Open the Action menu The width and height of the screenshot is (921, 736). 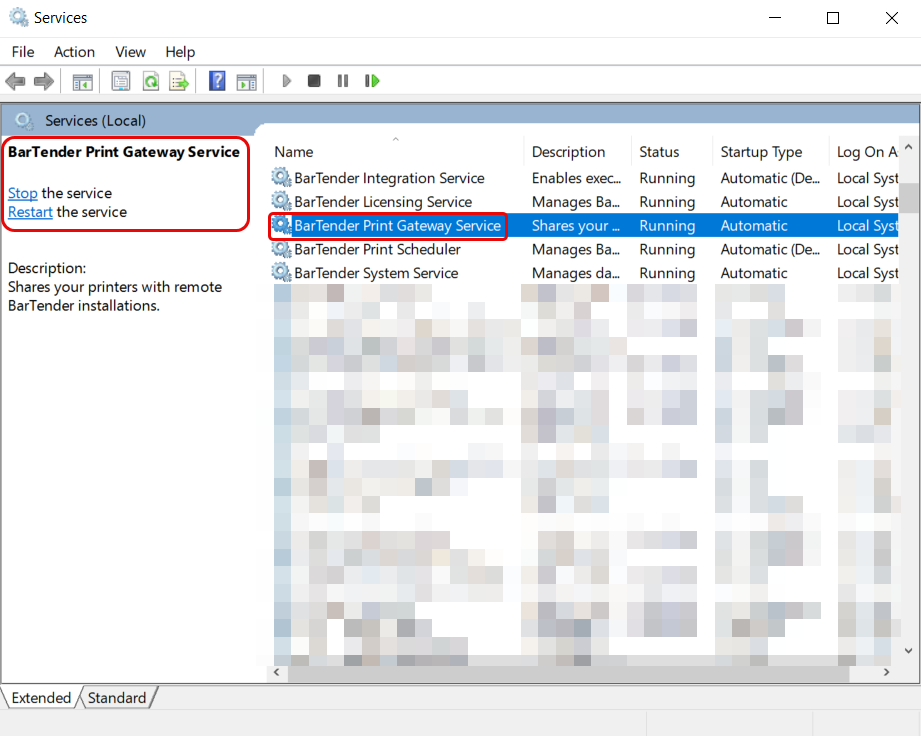[74, 52]
